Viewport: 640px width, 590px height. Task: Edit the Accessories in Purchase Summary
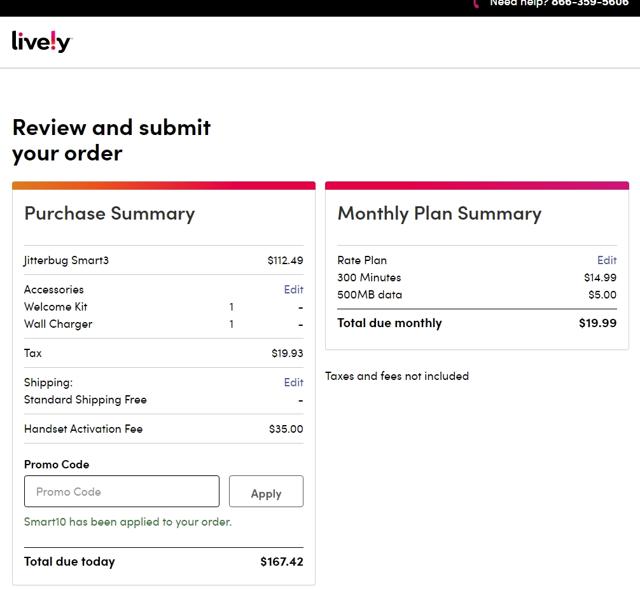(293, 289)
